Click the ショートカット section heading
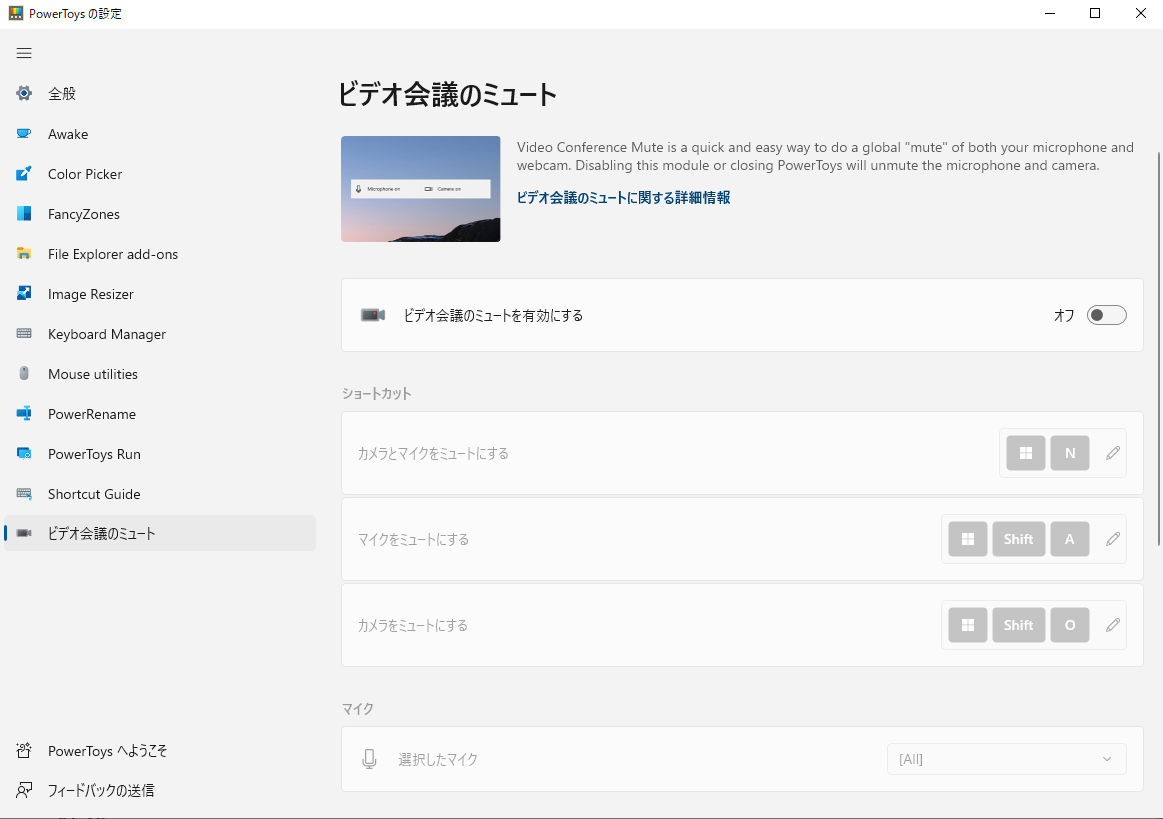 point(376,393)
